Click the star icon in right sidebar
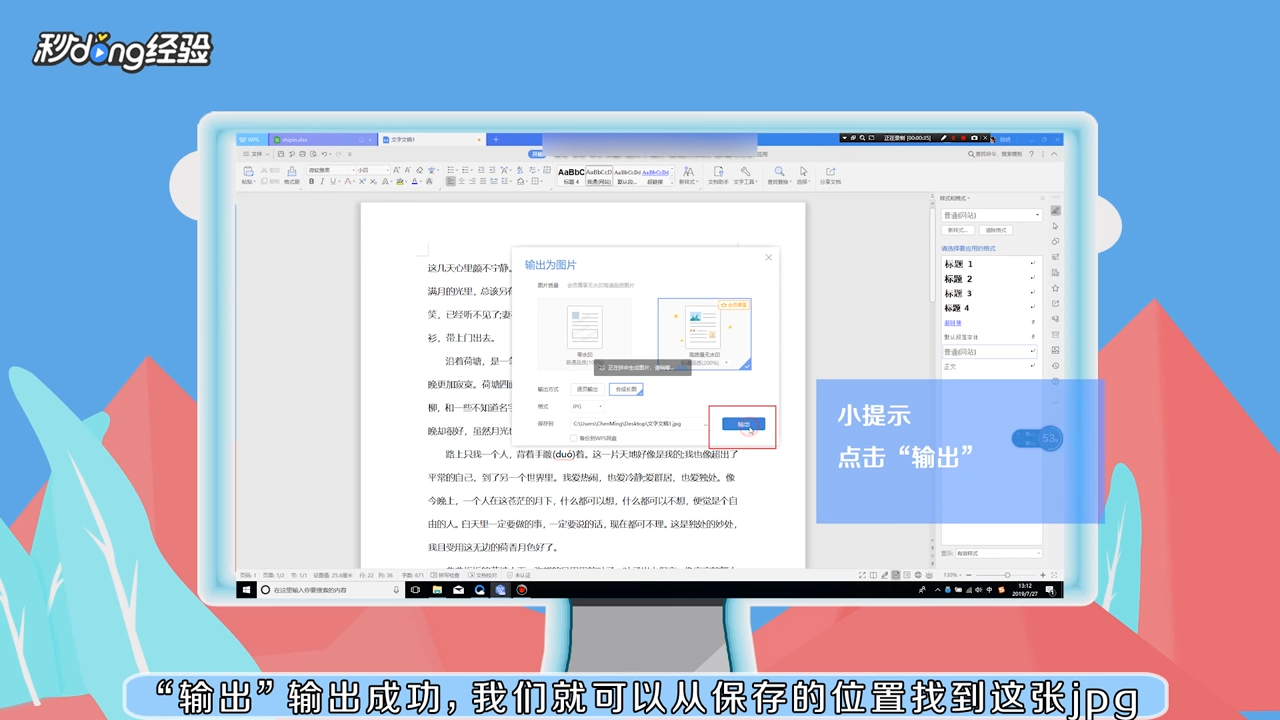The height and width of the screenshot is (720, 1280). coord(1055,288)
